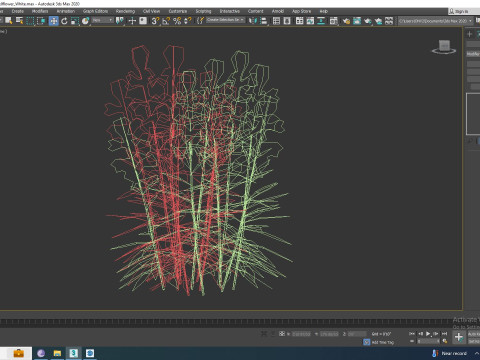Open Schematic View icon
This screenshot has width=480, height=360.
tap(321, 21)
